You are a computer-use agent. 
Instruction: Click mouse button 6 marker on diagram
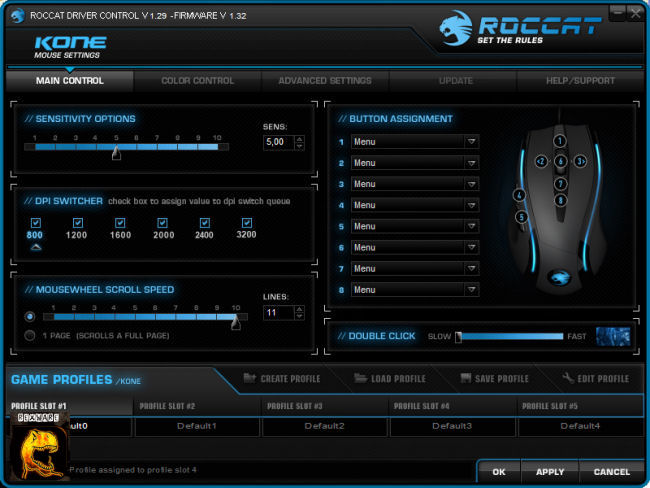tap(560, 161)
